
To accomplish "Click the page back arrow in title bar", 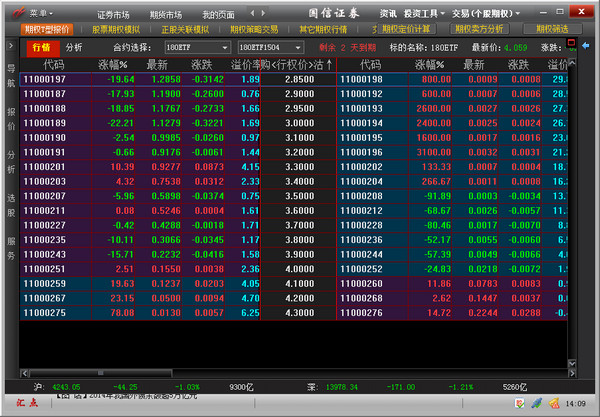I will [x=252, y=13].
